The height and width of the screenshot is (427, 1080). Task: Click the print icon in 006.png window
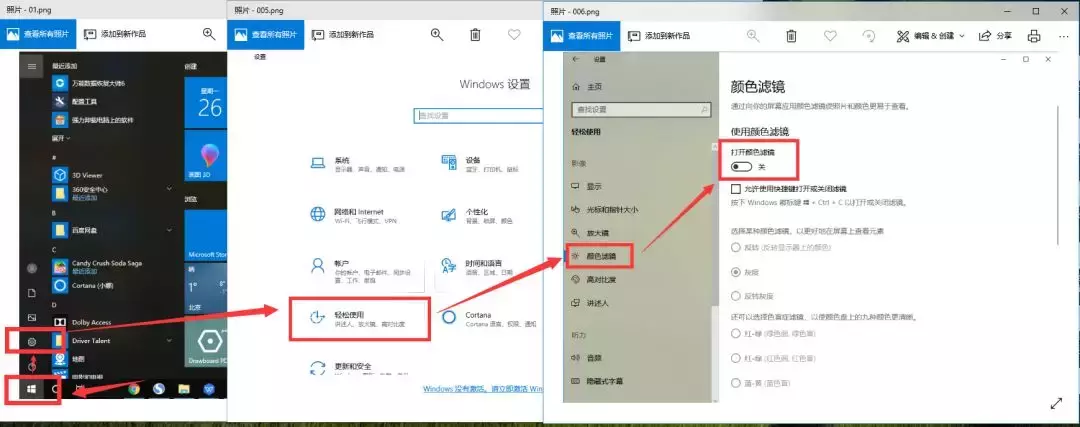pos(1034,36)
